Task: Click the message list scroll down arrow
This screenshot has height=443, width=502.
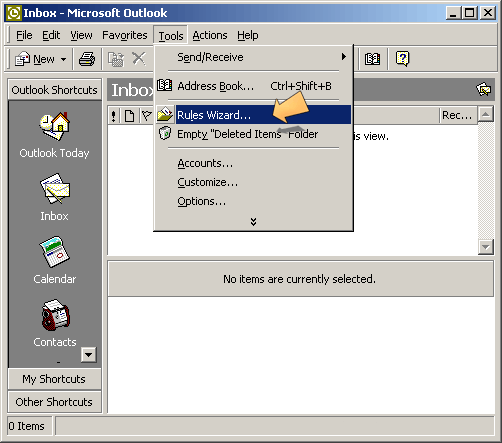Action: (486, 247)
